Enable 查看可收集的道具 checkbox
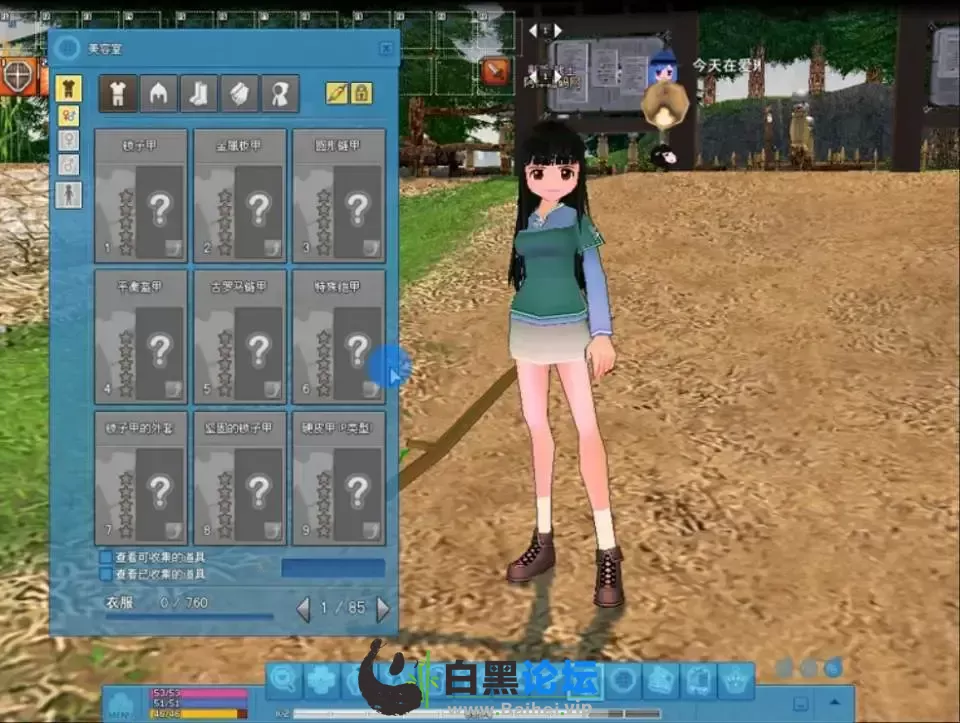 [106, 557]
